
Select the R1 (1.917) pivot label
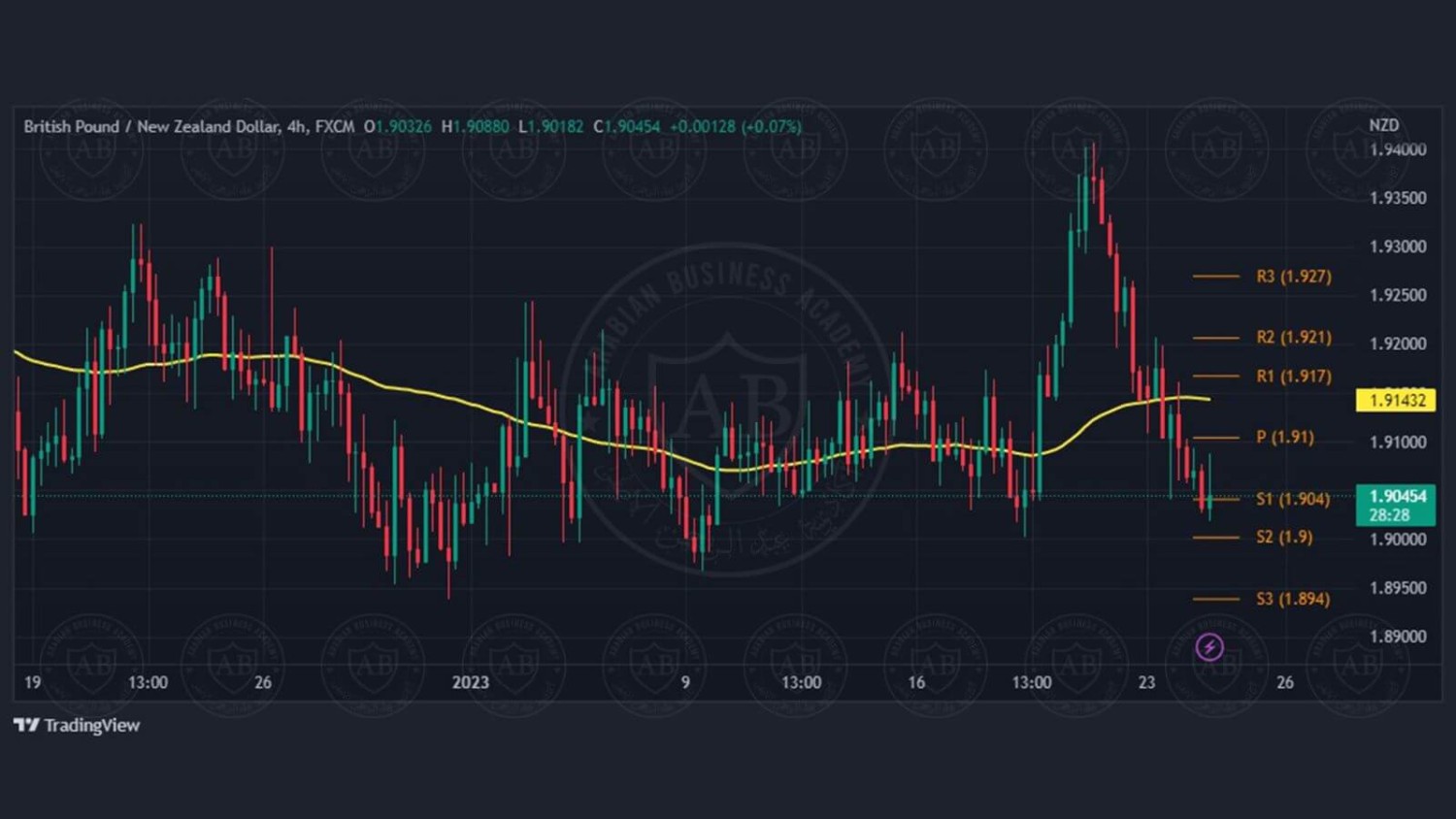tap(1293, 377)
